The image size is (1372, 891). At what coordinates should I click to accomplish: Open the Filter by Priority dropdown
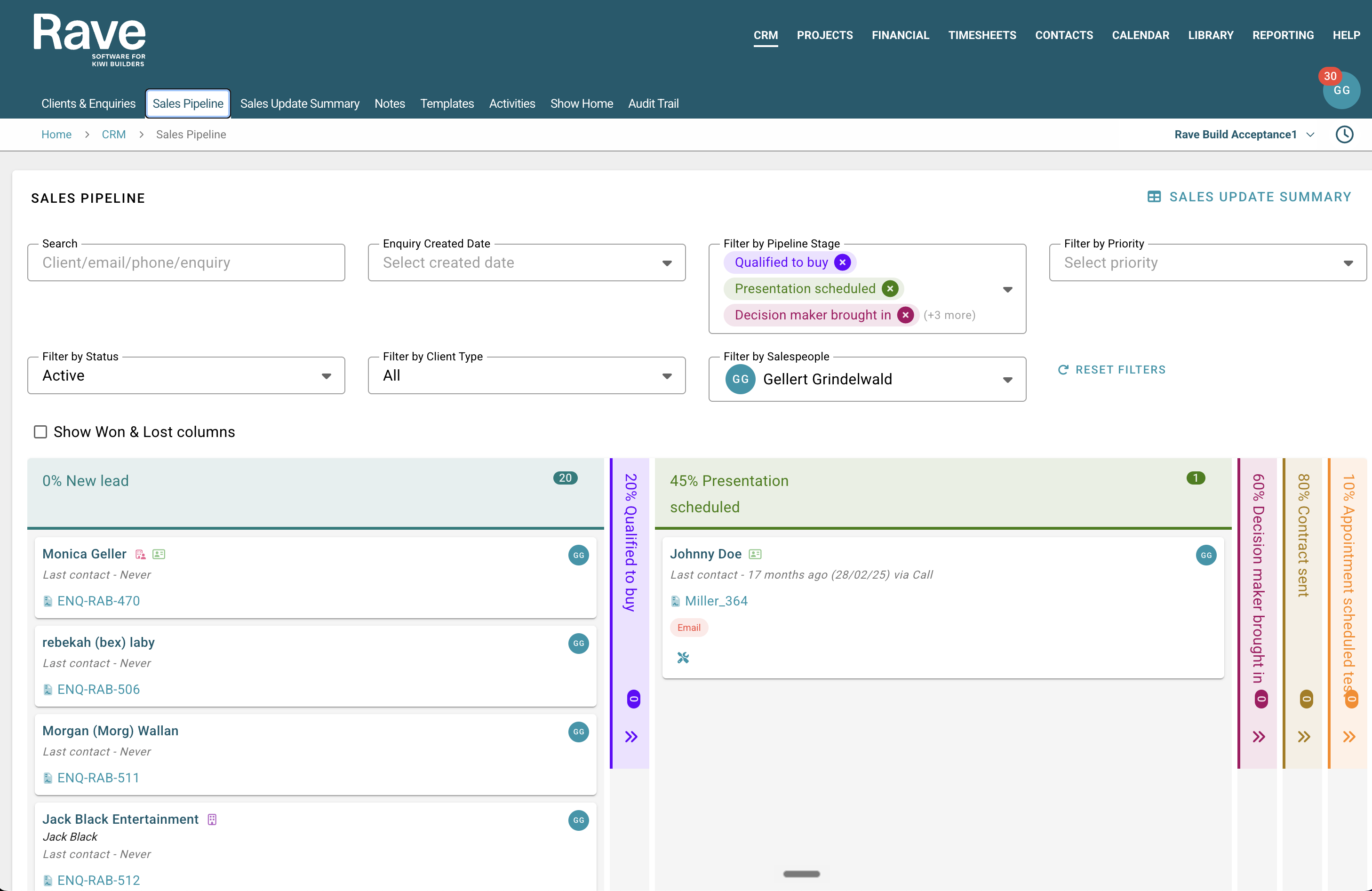[1207, 263]
